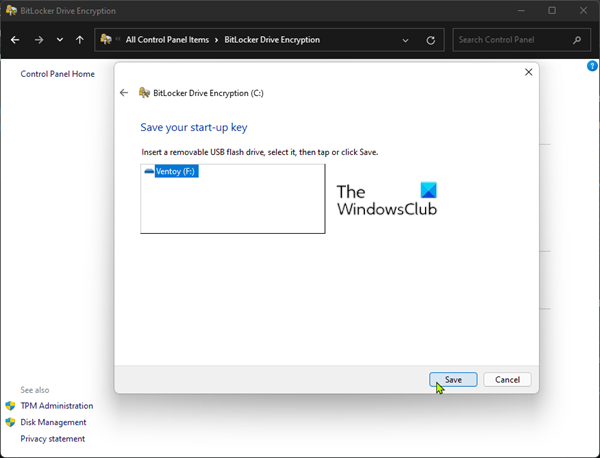Click the Search Control Panel field

click(521, 40)
